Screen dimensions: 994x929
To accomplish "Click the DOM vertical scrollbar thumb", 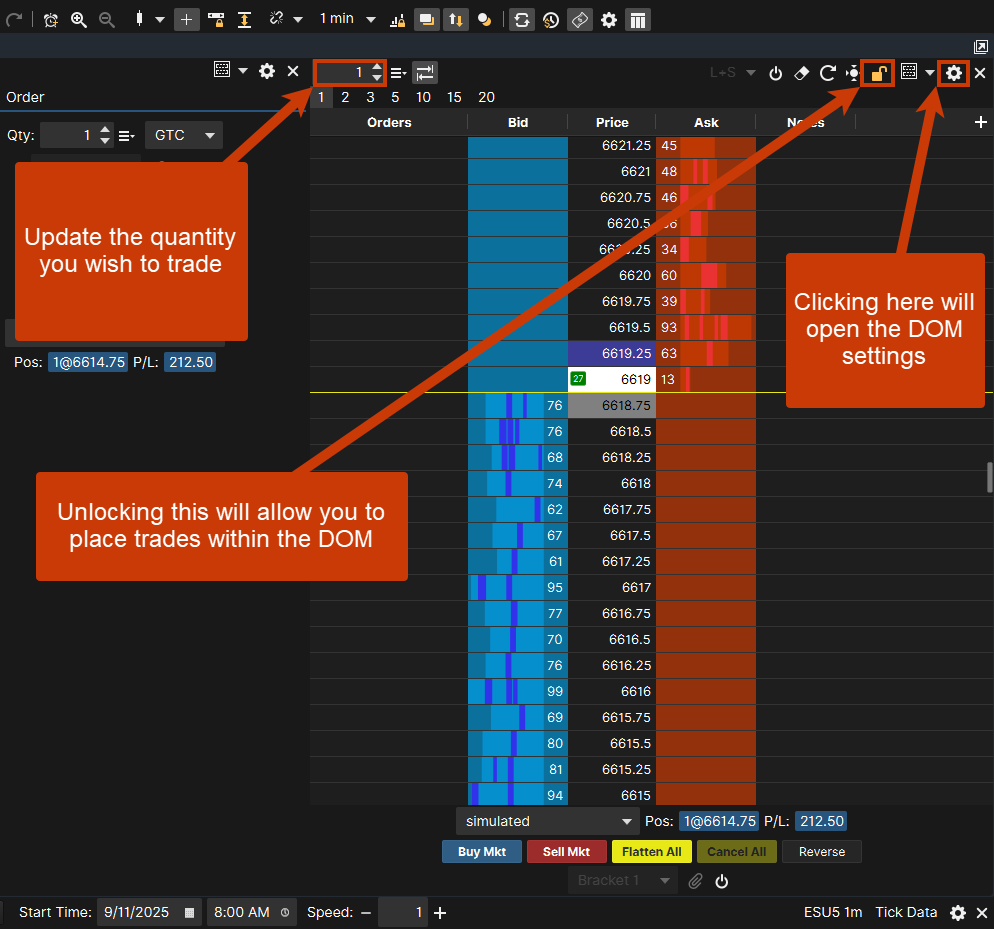I will click(989, 478).
